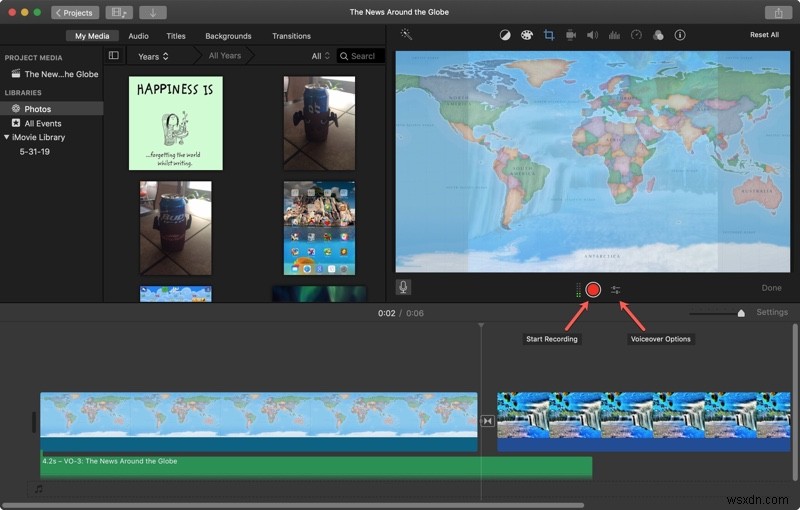
Task: Open the speed adjustment speedometer icon
Action: [636, 35]
